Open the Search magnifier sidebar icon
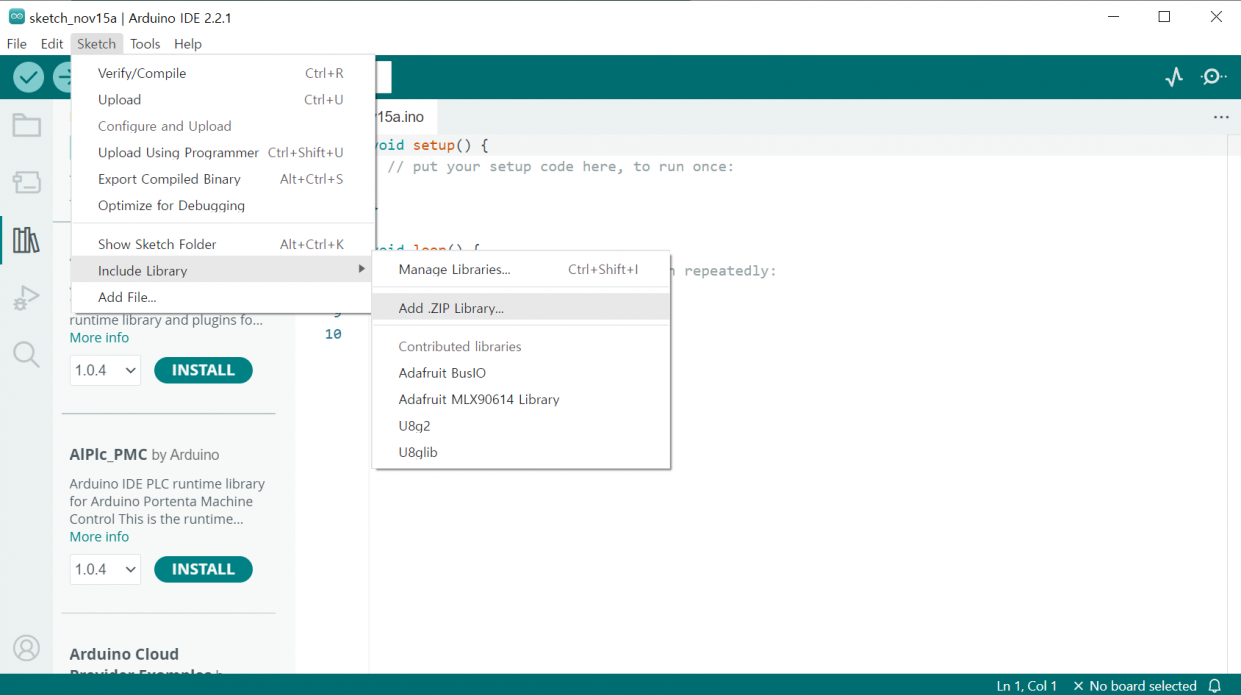The height and width of the screenshot is (695, 1241). click(x=26, y=354)
